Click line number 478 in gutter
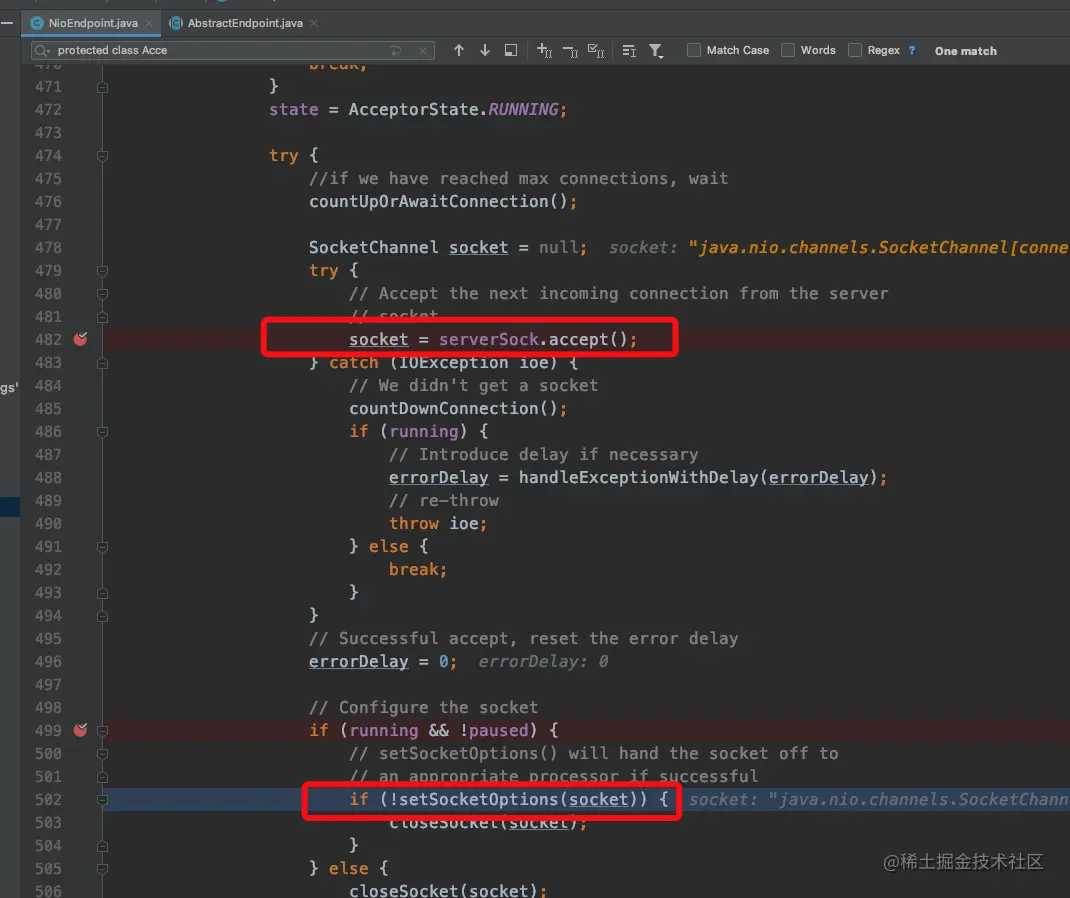The image size is (1070, 898). (48, 247)
